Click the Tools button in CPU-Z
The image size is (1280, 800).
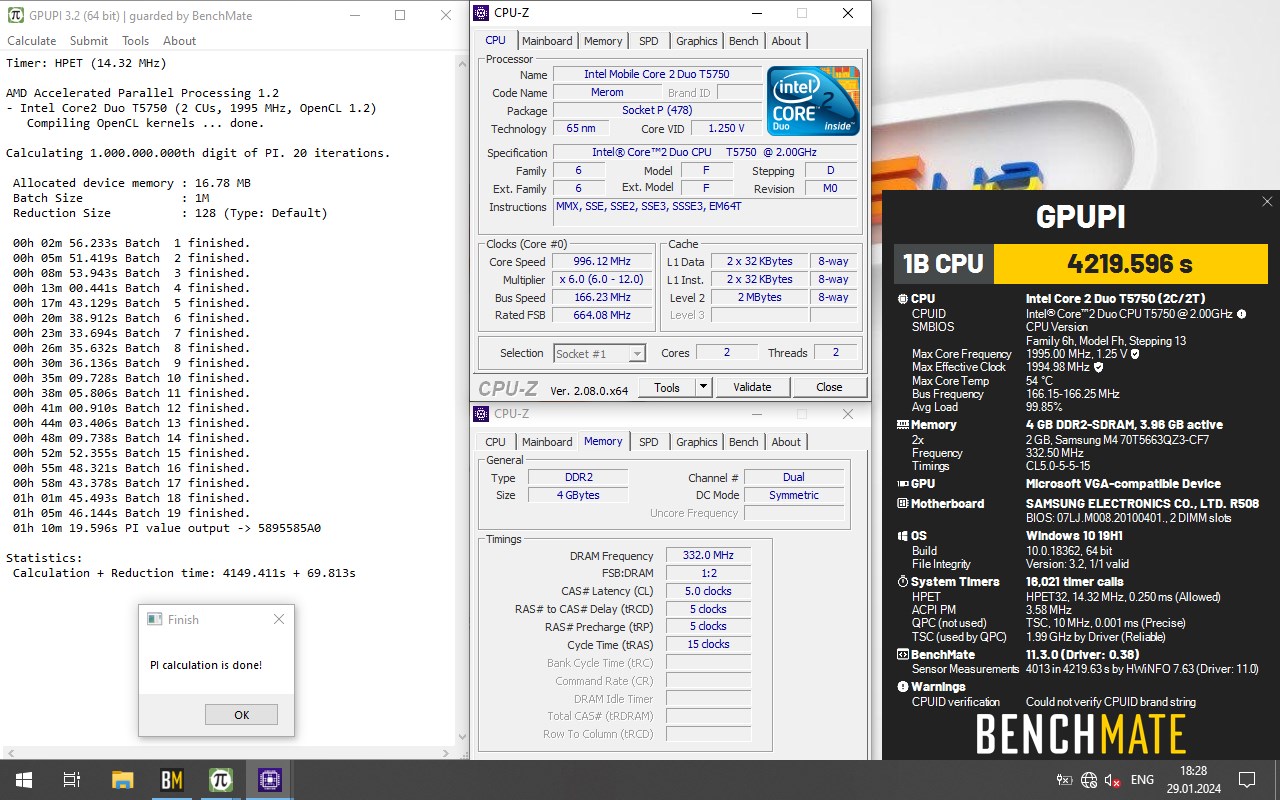(667, 387)
